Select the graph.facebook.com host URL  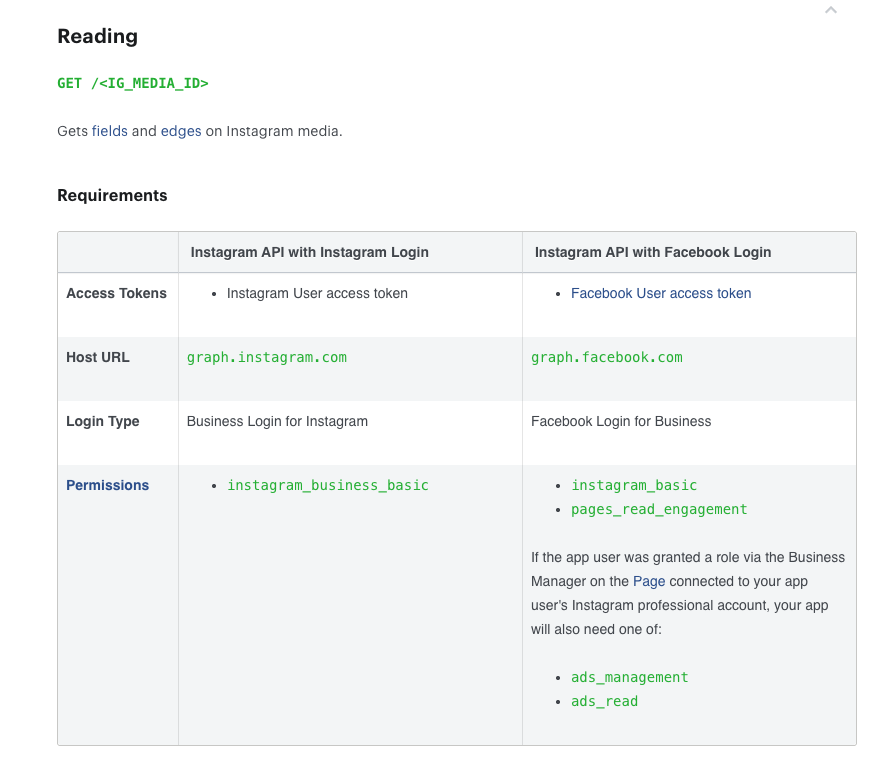point(607,357)
